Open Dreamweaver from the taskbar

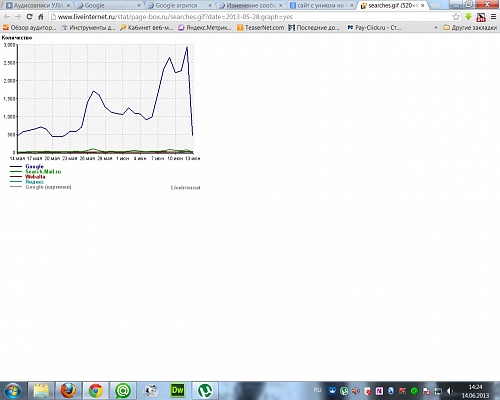(177, 390)
